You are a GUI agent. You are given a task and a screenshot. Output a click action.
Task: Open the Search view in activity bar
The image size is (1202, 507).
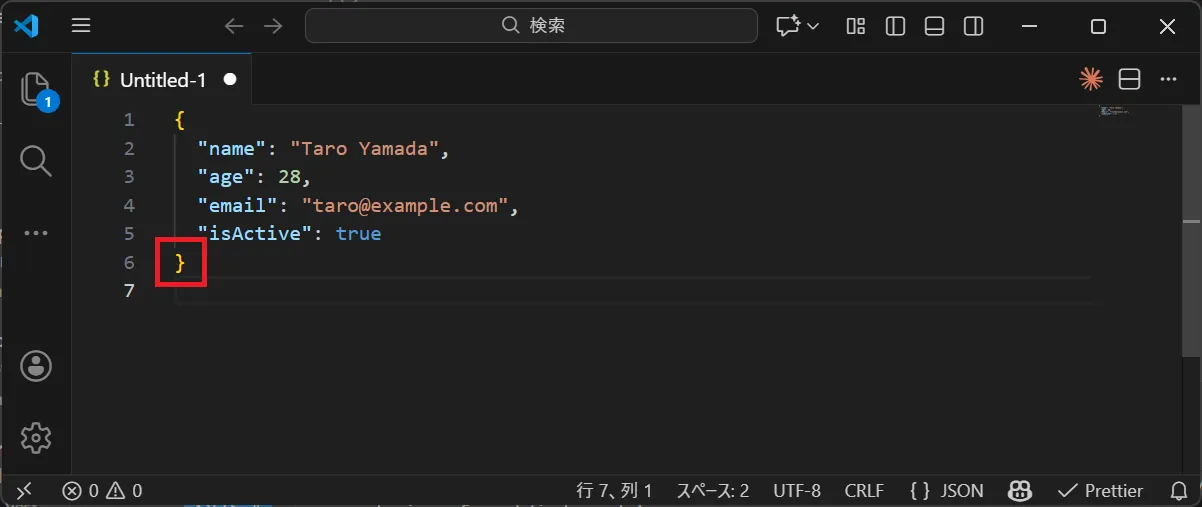point(36,160)
